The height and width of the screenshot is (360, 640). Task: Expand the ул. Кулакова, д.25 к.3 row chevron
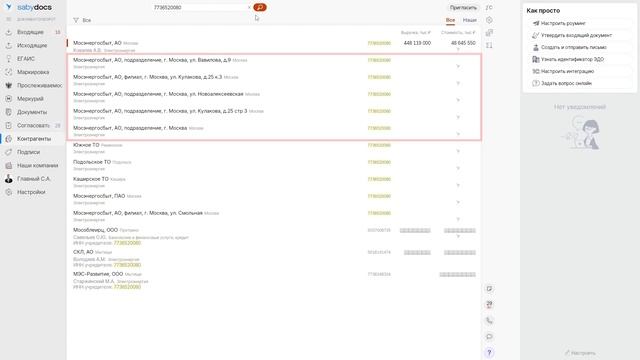[458, 83]
